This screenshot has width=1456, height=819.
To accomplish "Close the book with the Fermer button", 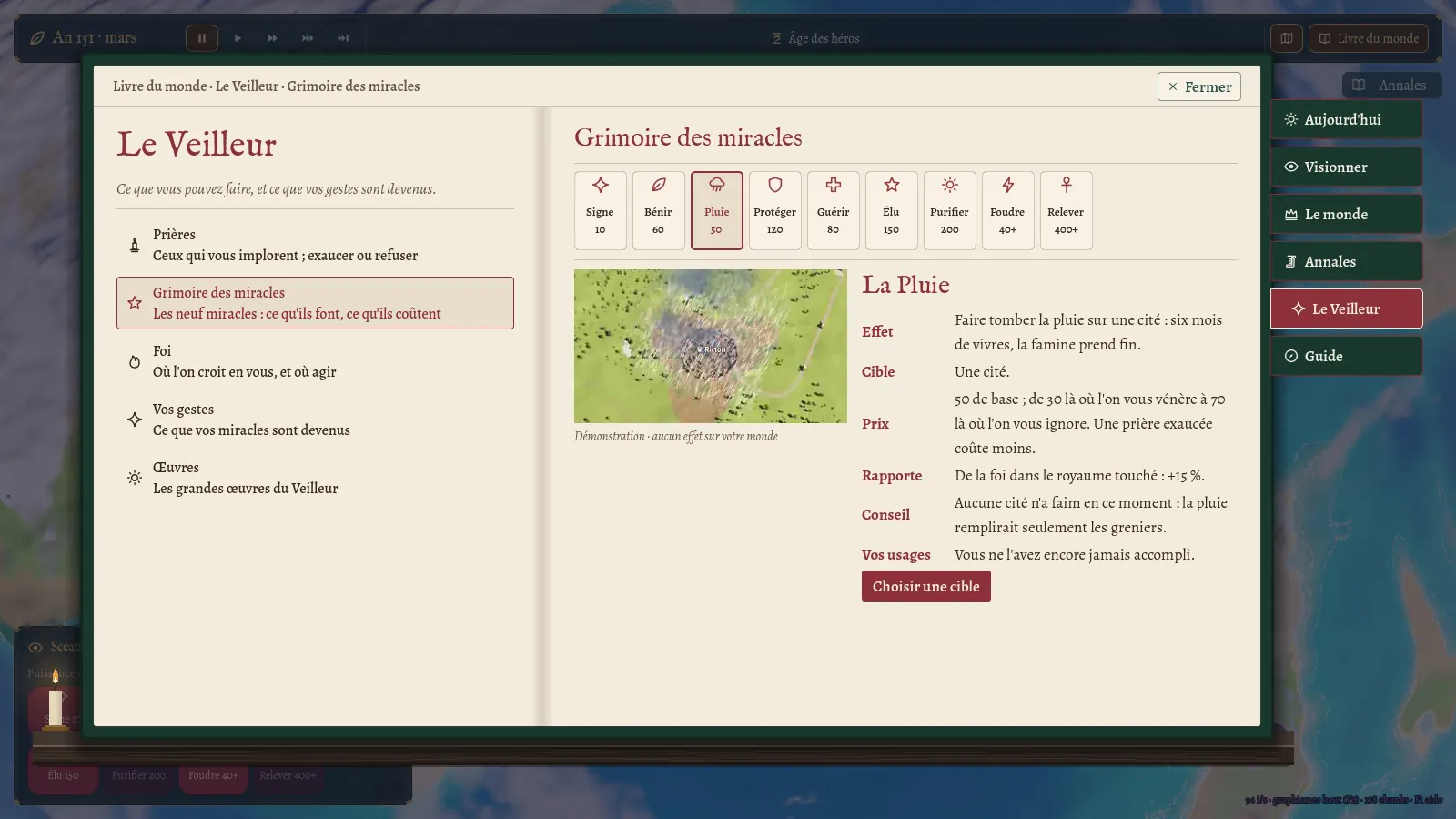I will pyautogui.click(x=1199, y=86).
